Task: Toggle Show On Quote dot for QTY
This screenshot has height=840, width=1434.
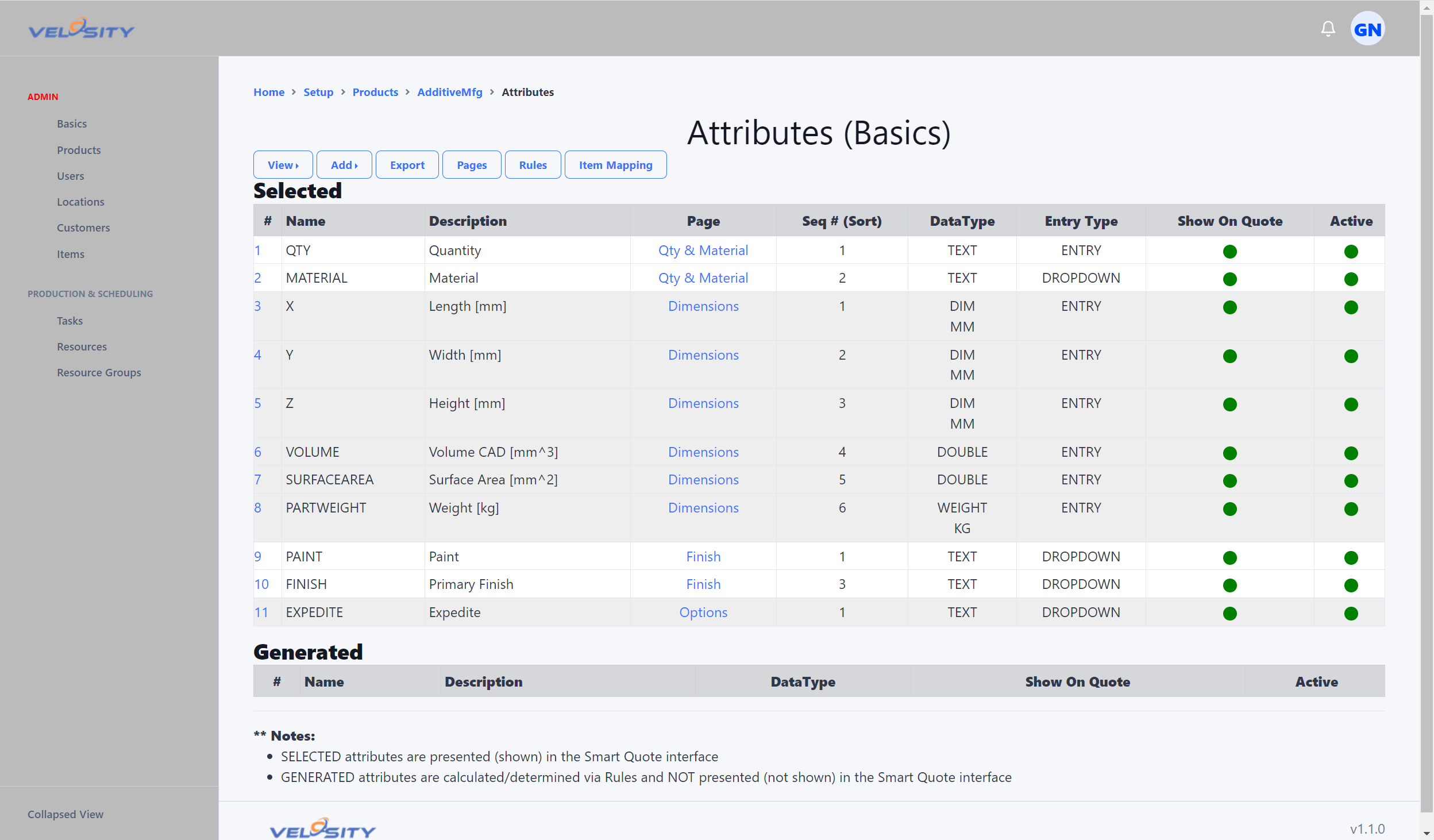Action: [1229, 252]
